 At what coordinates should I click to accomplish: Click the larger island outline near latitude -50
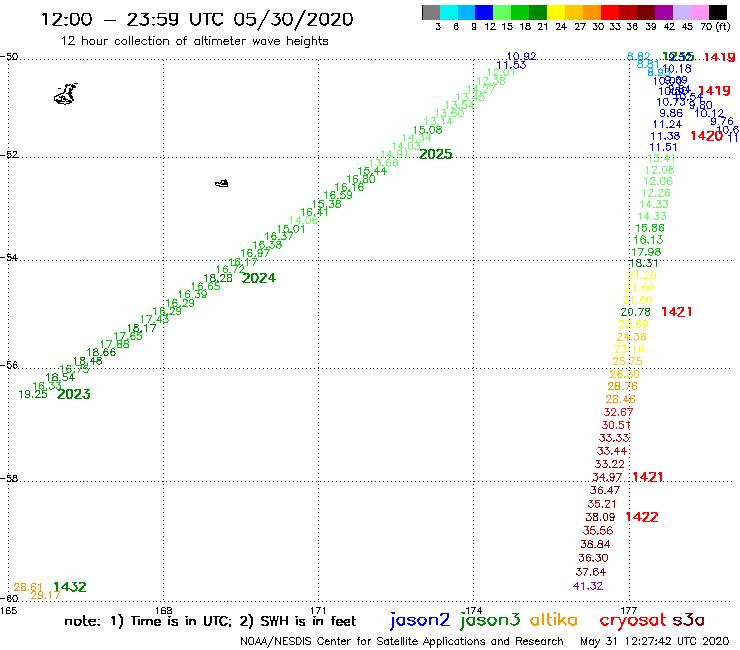coord(66,93)
